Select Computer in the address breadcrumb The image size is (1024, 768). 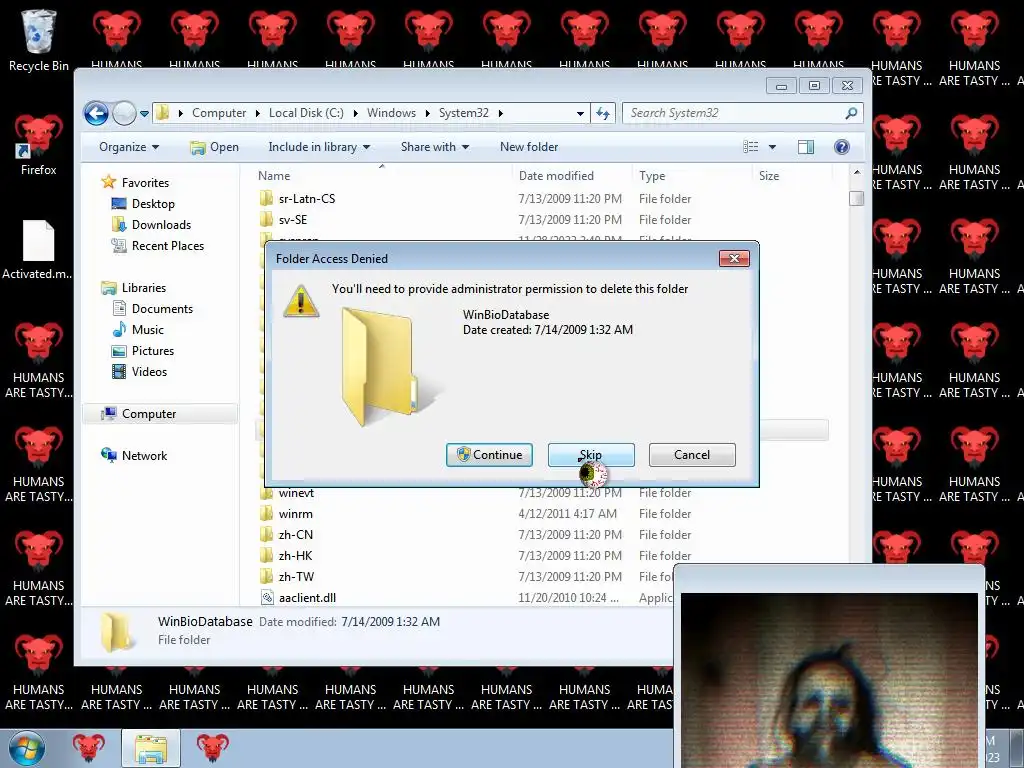tap(219, 113)
